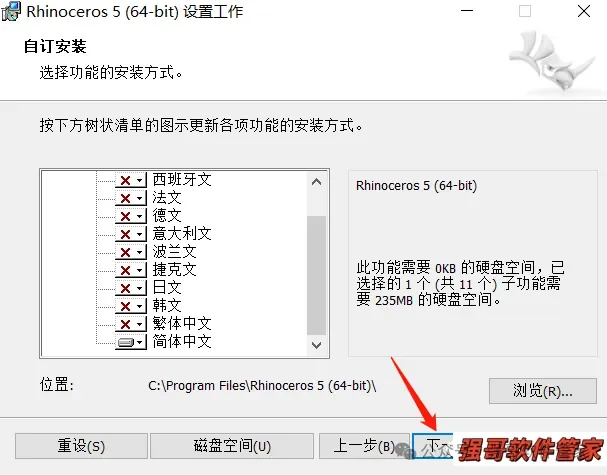Click the 浏览(R)... browse button
607x475 pixels.
(x=543, y=391)
